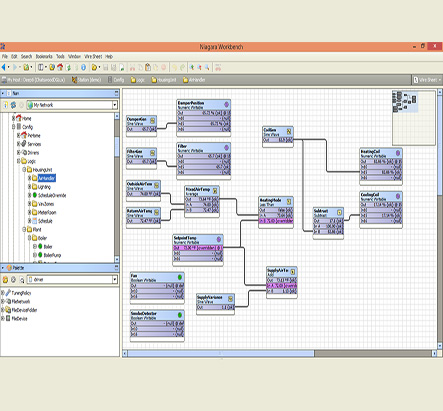
Task: Click the Station (demo) breadcrumb
Action: point(86,80)
